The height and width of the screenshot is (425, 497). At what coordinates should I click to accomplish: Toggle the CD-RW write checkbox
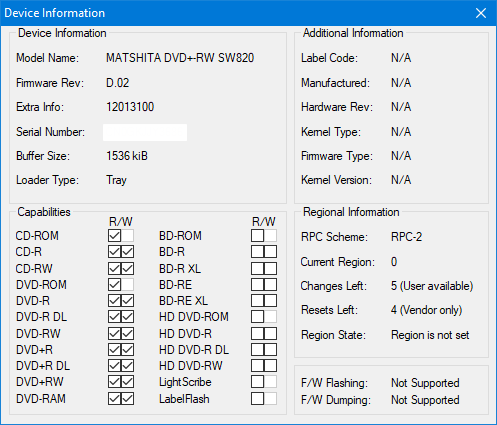[x=128, y=268]
